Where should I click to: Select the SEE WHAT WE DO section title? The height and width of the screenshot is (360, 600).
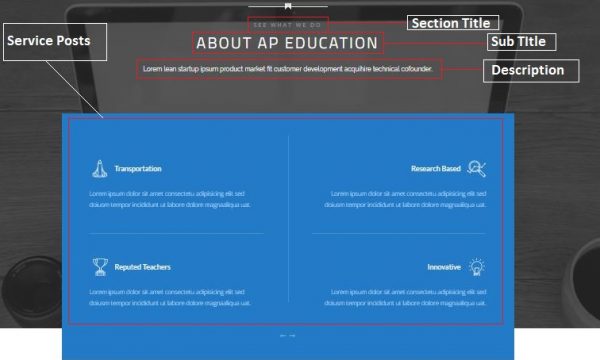click(287, 25)
